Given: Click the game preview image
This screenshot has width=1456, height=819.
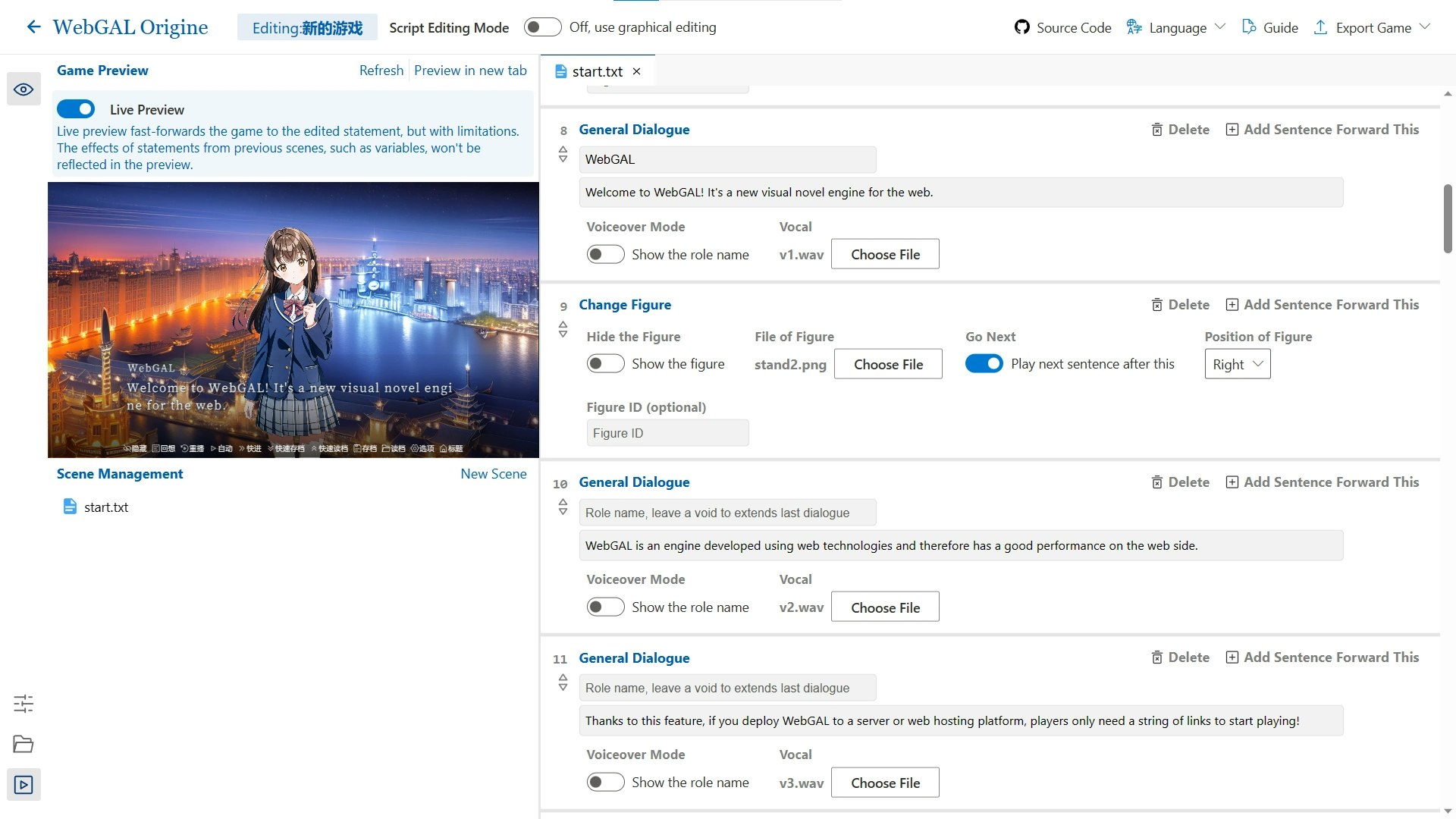Looking at the screenshot, I should [293, 320].
